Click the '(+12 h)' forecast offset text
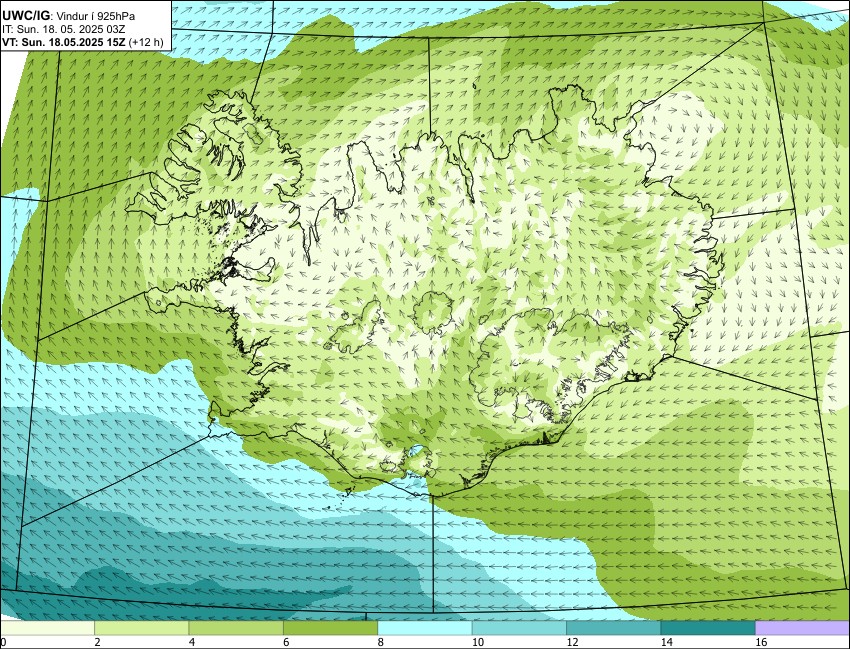The height and width of the screenshot is (649, 850). pyautogui.click(x=145, y=42)
